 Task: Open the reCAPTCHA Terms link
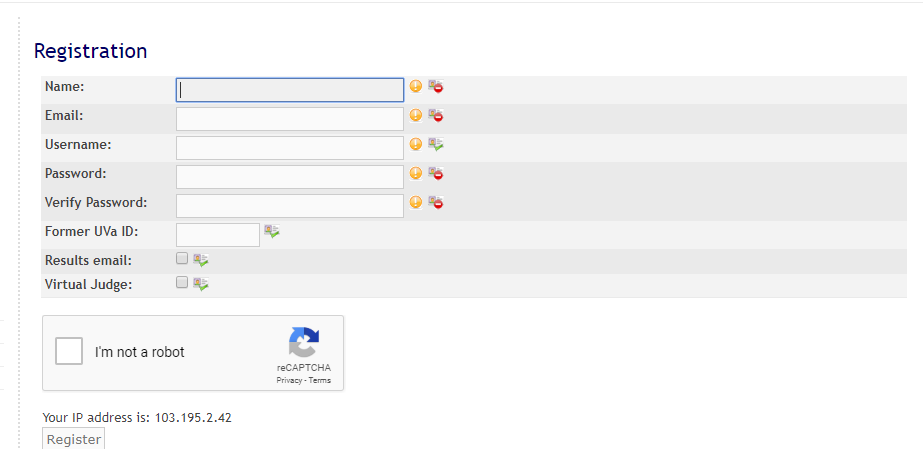tap(320, 380)
